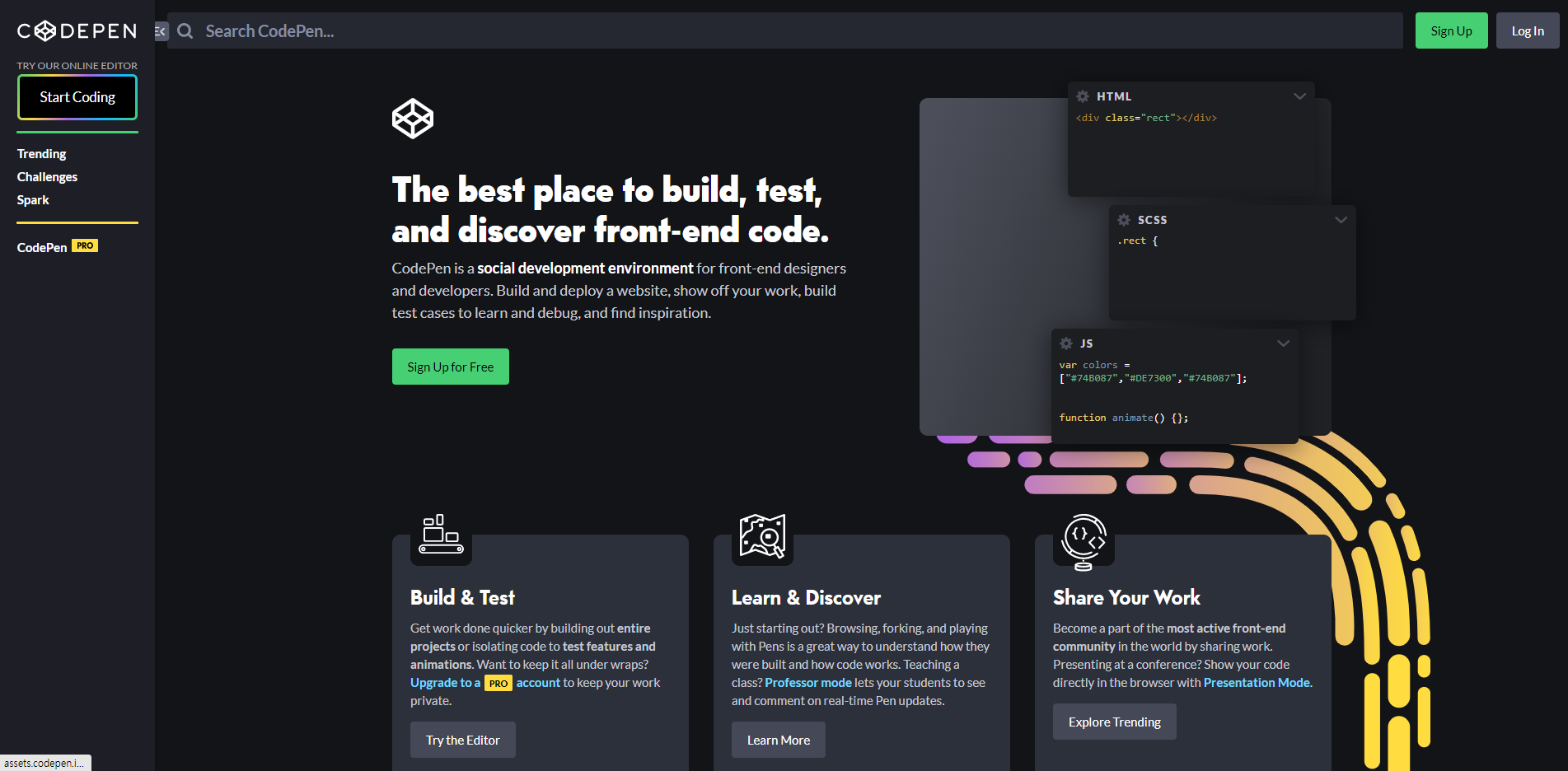This screenshot has height=771, width=1568.
Task: Click the Try the Editor button
Action: [x=463, y=740]
